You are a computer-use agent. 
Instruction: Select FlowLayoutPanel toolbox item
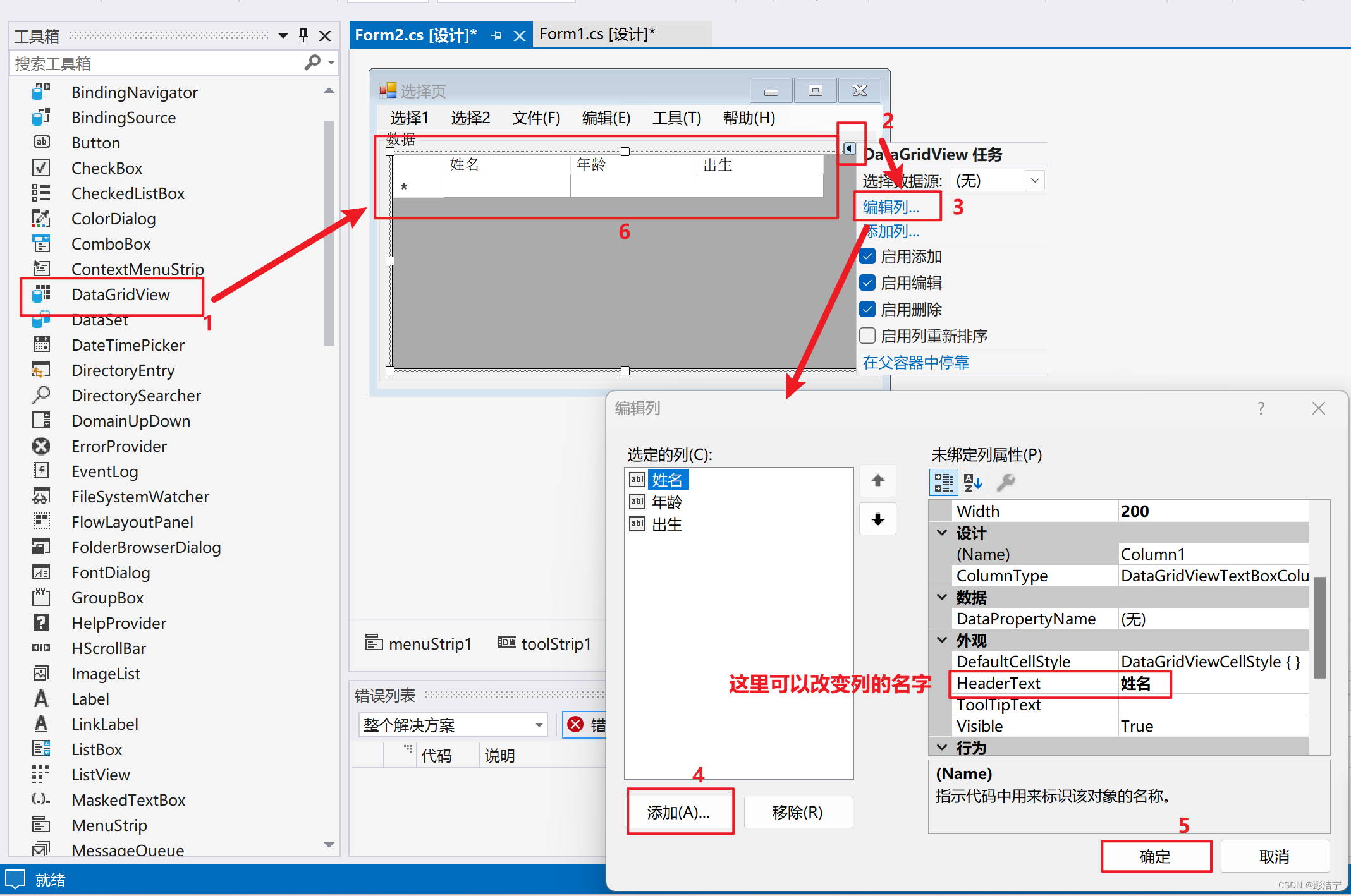point(132,522)
